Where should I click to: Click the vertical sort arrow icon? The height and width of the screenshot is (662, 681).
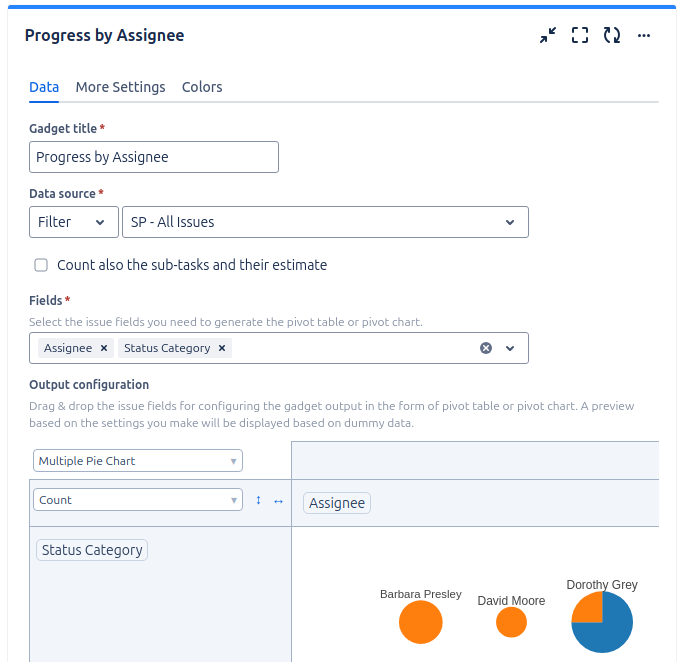pos(258,500)
